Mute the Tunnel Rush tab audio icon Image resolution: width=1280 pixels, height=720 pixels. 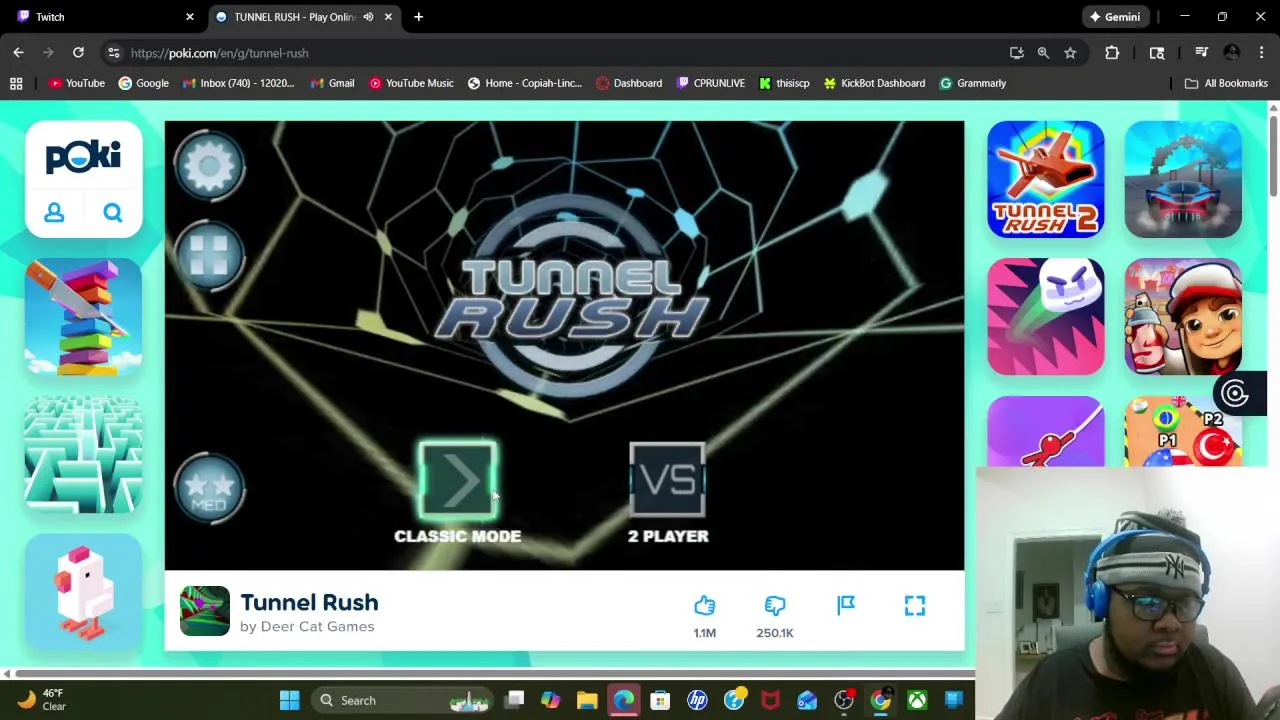point(368,17)
